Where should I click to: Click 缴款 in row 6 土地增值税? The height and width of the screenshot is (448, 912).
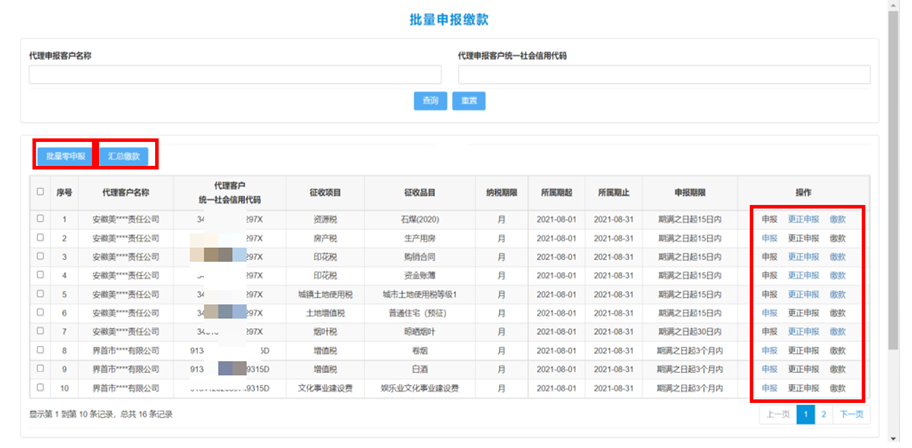838,313
